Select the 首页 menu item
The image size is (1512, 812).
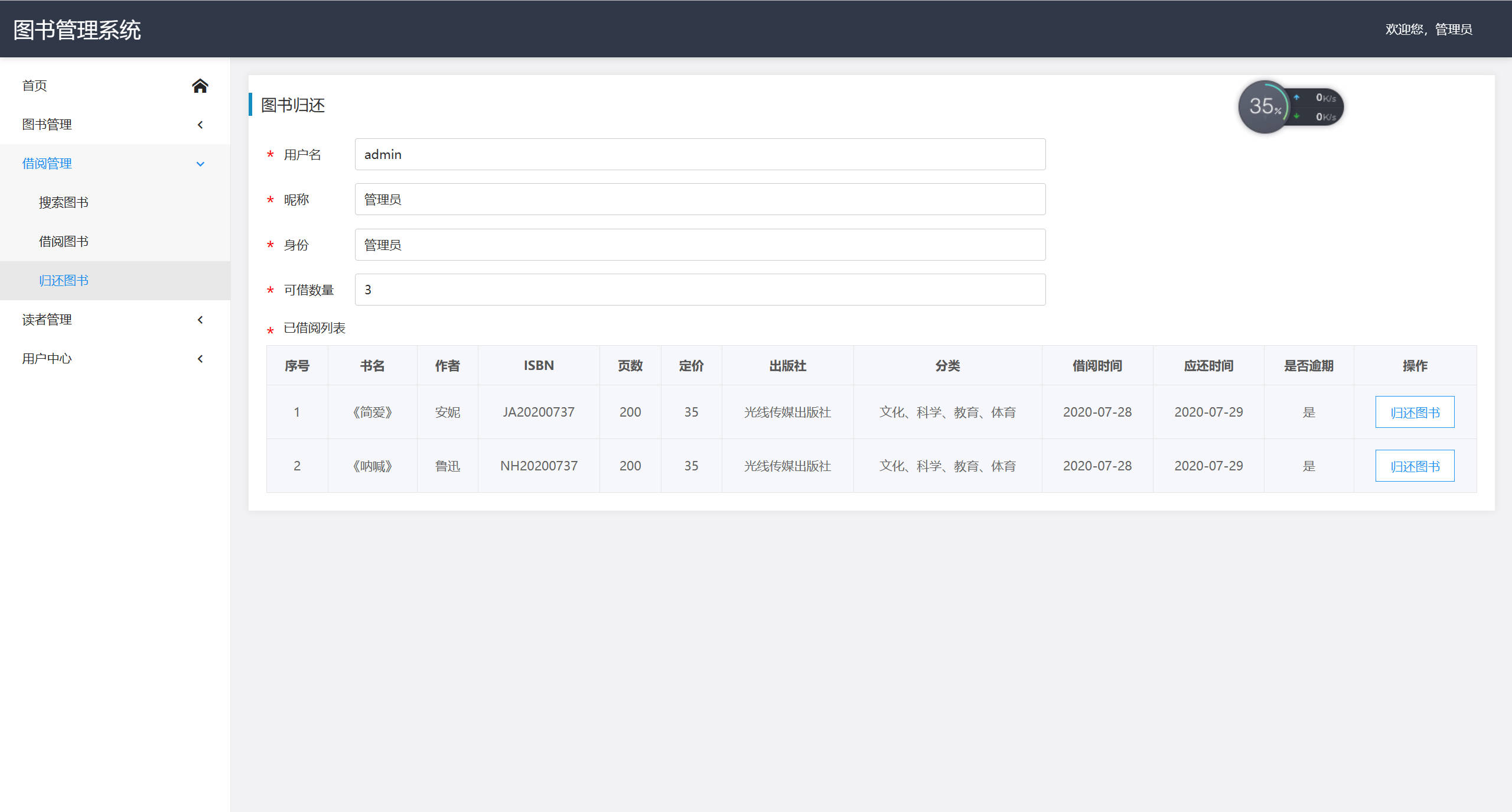pyautogui.click(x=35, y=86)
